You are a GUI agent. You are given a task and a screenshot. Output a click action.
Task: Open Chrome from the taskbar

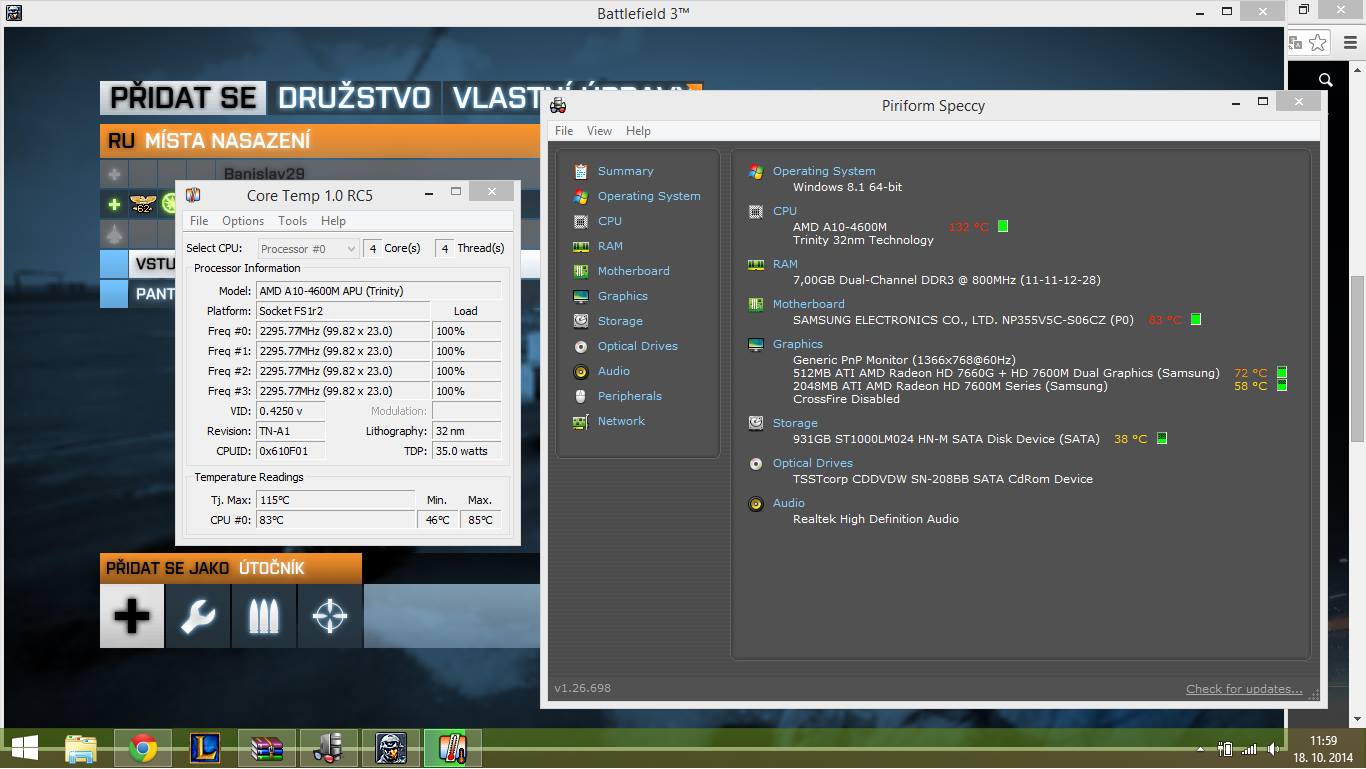(143, 748)
